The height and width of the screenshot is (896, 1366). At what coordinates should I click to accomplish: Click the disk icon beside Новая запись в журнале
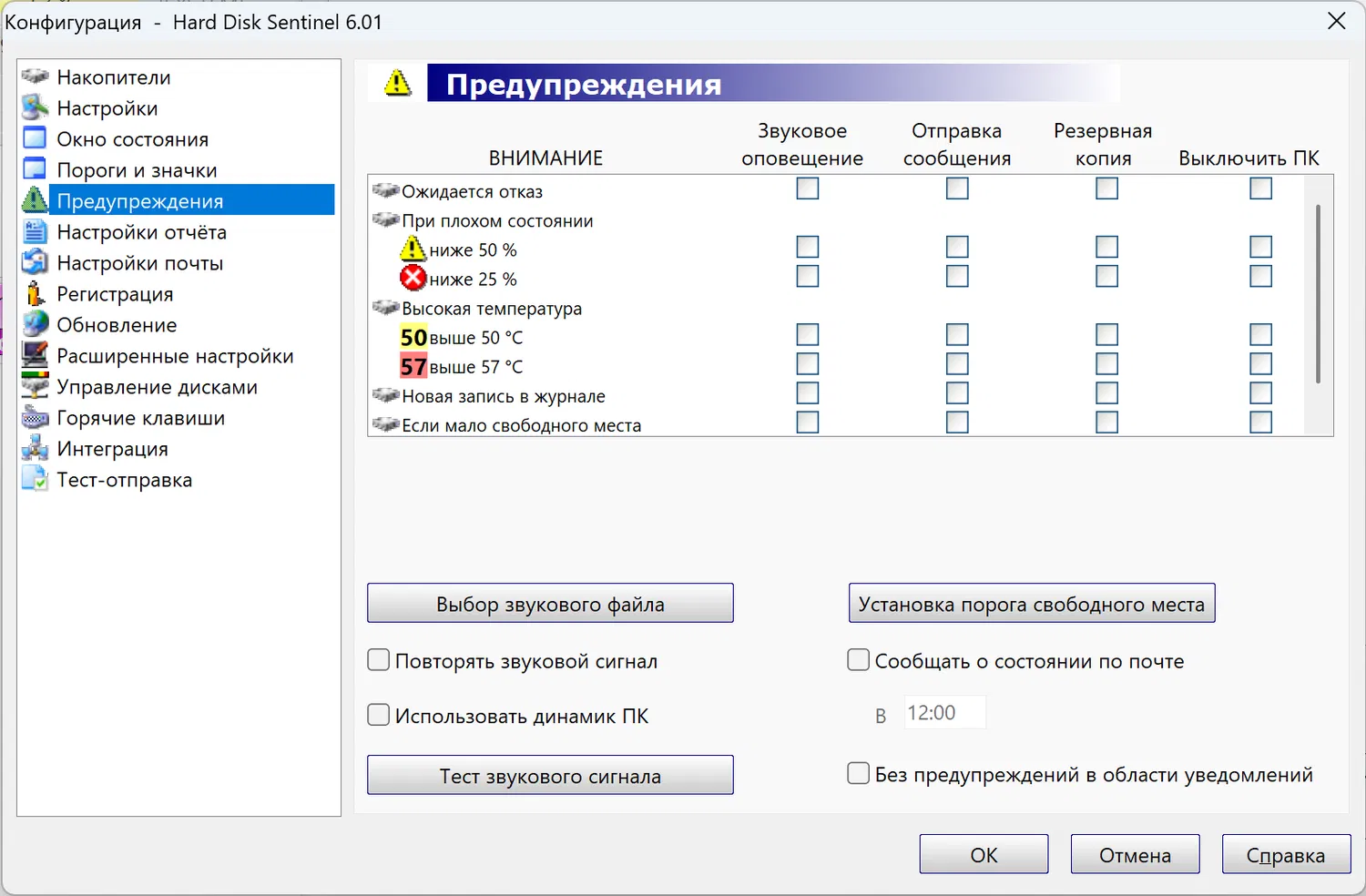tap(386, 395)
